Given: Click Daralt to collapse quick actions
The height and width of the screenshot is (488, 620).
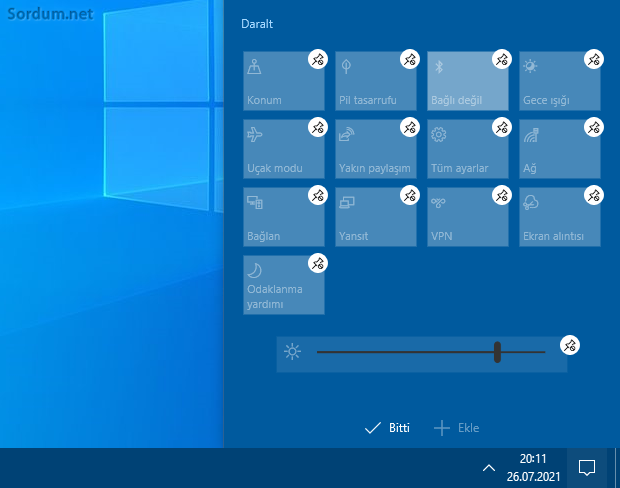Looking at the screenshot, I should (x=257, y=24).
